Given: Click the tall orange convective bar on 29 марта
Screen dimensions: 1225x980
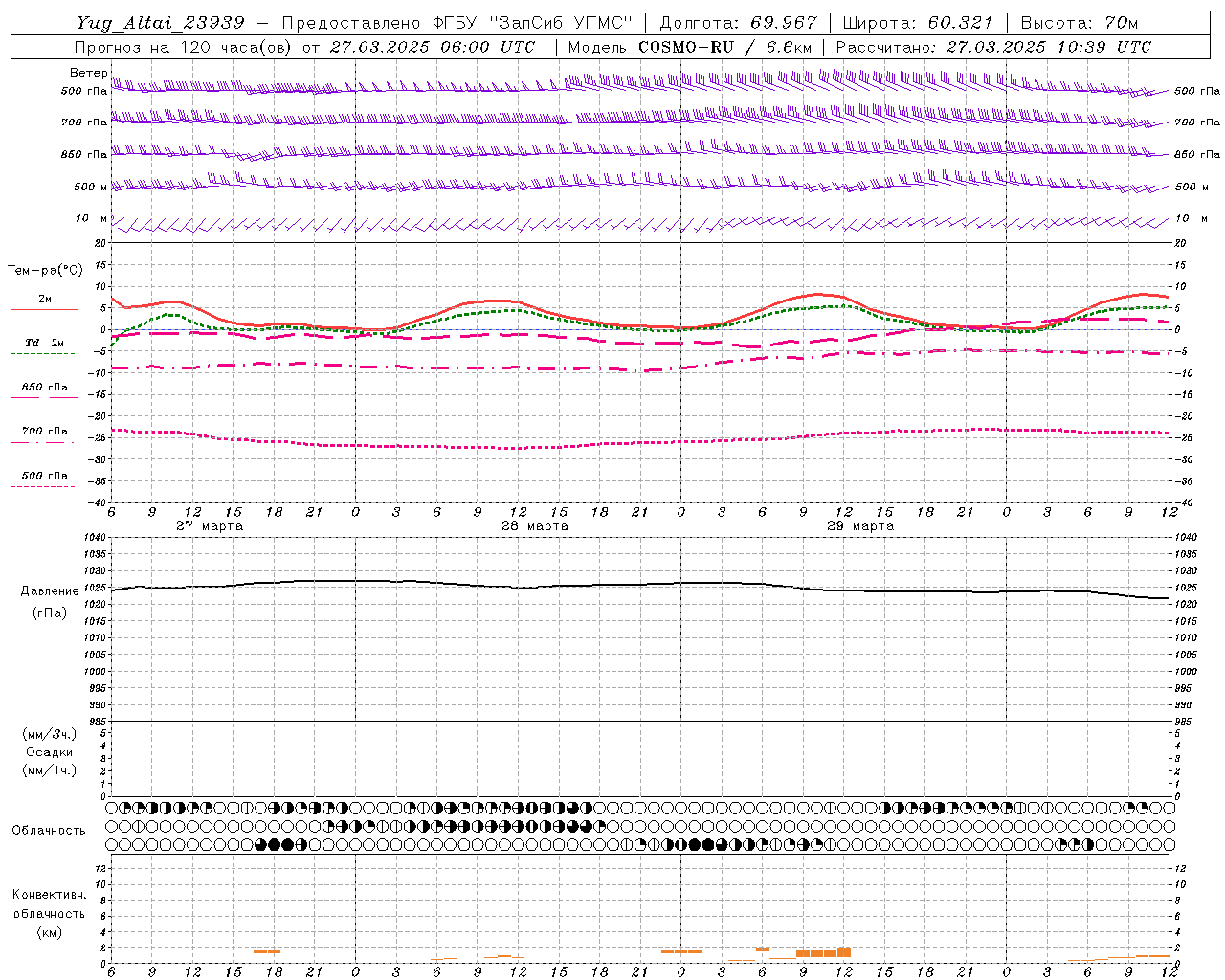Looking at the screenshot, I should coord(844,952).
